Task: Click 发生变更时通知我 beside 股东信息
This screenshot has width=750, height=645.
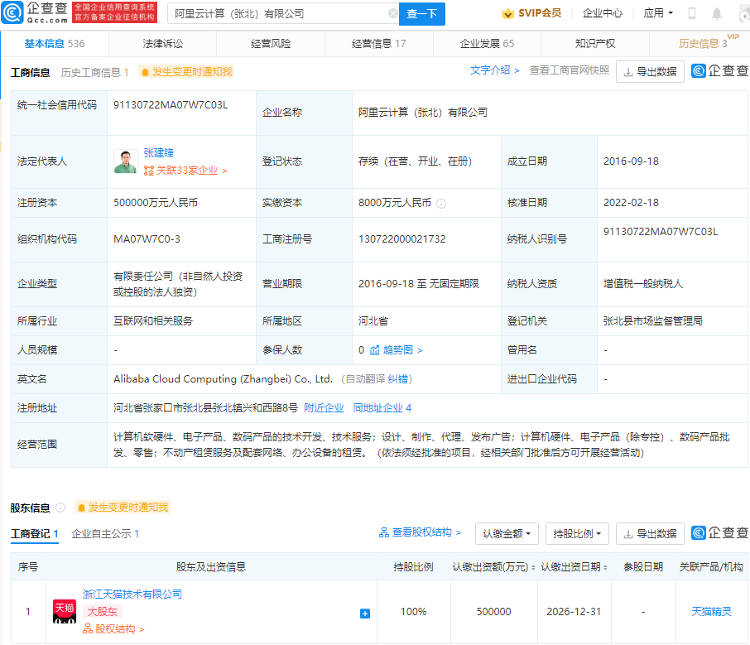Action: point(122,507)
